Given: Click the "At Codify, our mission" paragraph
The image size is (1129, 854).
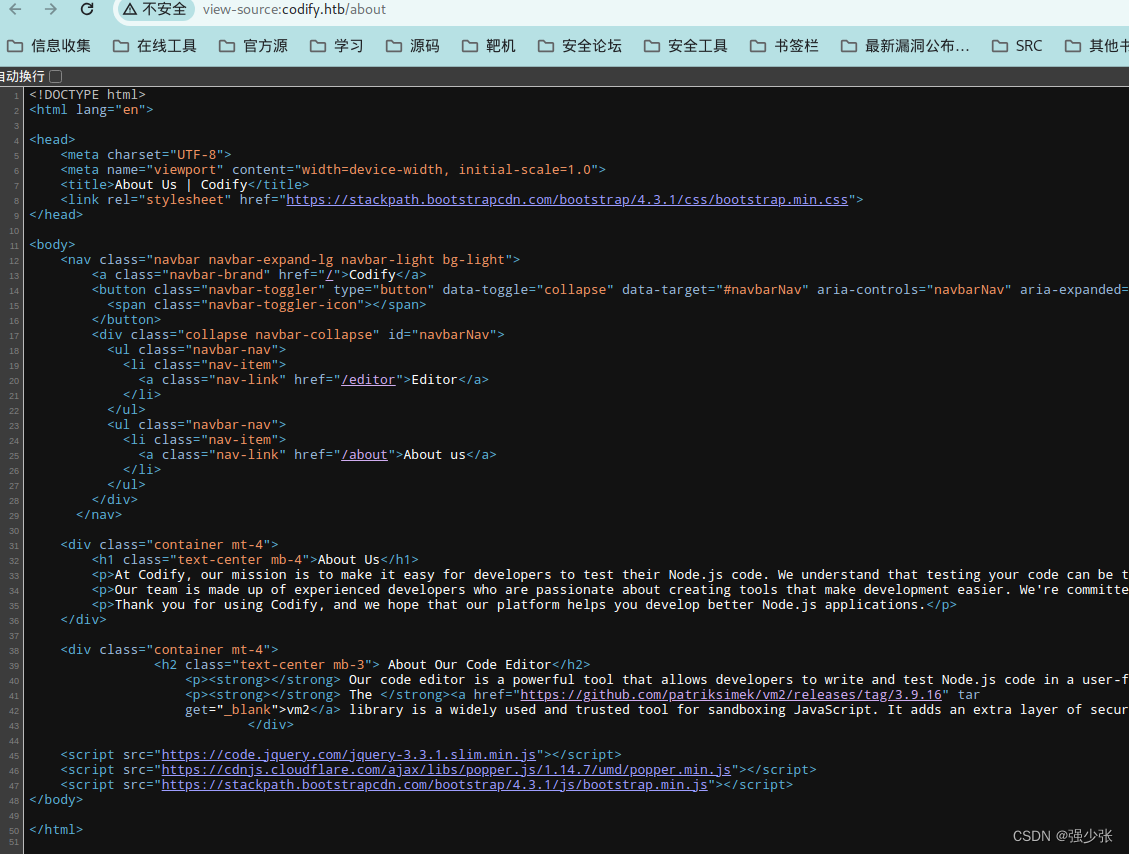Looking at the screenshot, I should click(611, 575).
